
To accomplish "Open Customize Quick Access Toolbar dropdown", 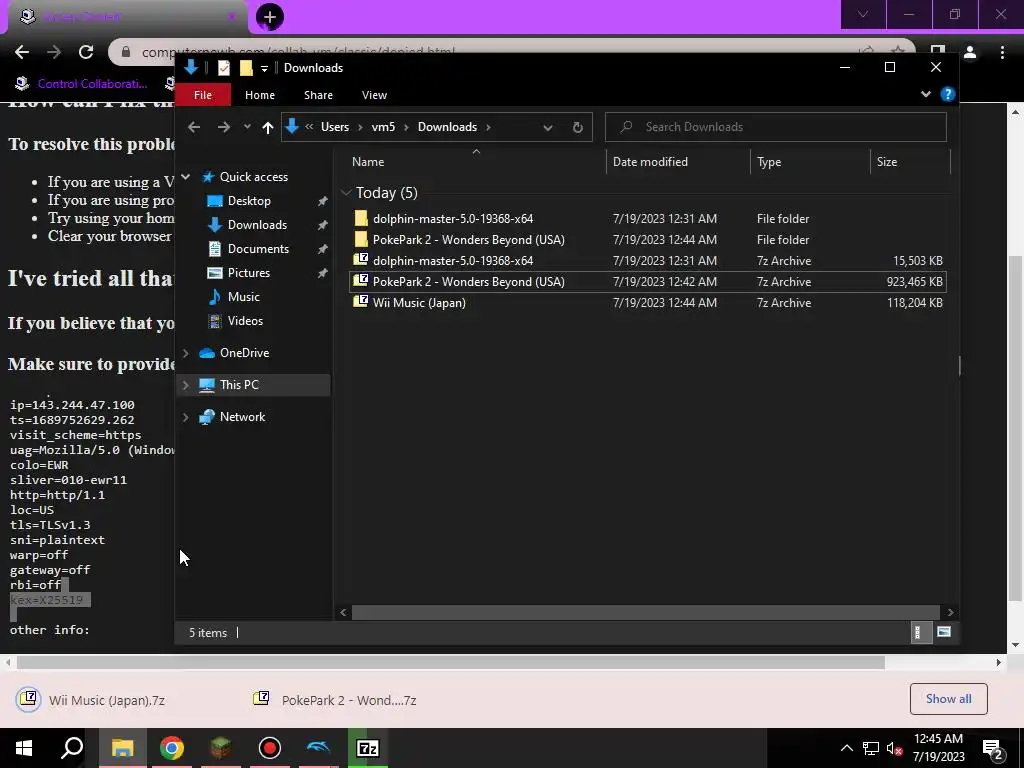I will [x=264, y=68].
